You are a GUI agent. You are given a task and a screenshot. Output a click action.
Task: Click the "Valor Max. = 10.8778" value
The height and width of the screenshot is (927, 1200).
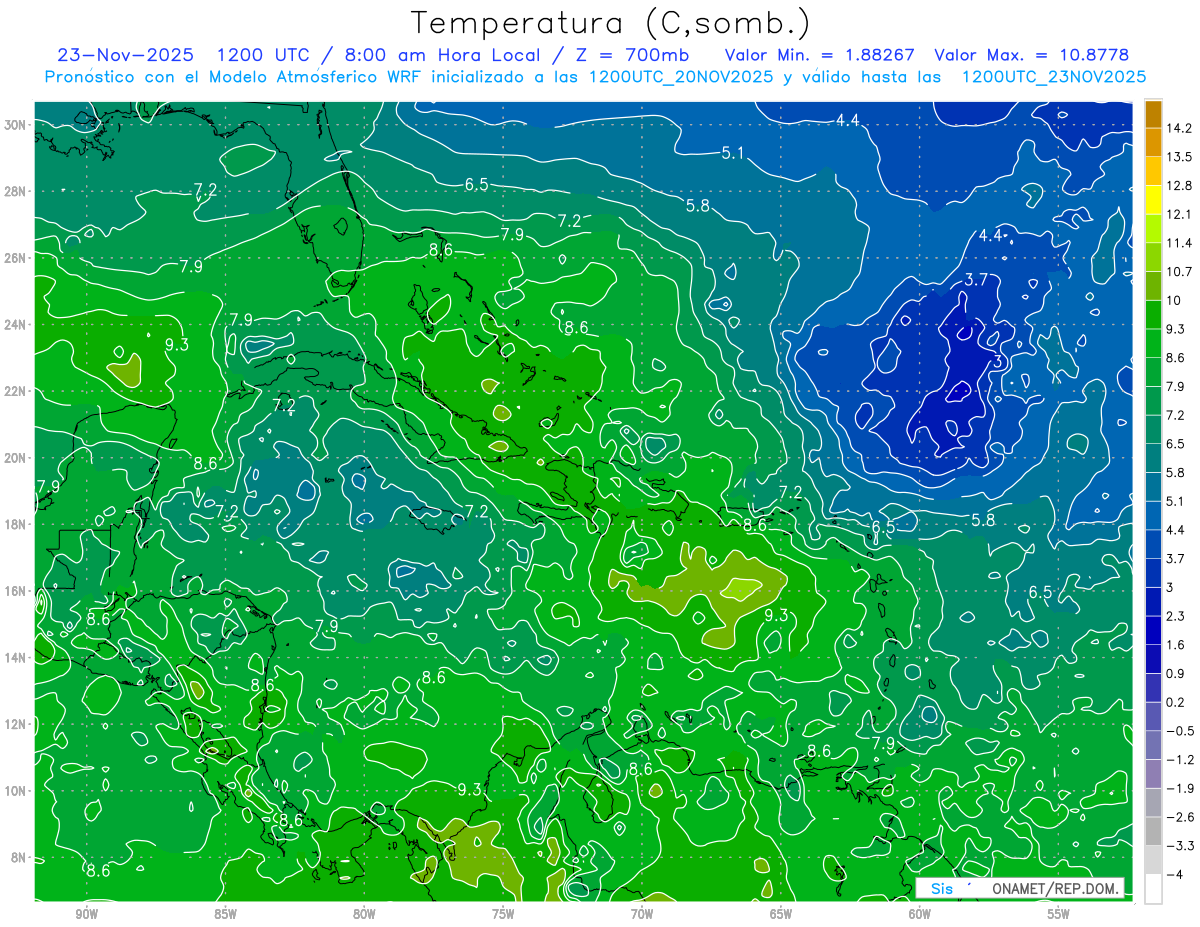pos(1033,55)
